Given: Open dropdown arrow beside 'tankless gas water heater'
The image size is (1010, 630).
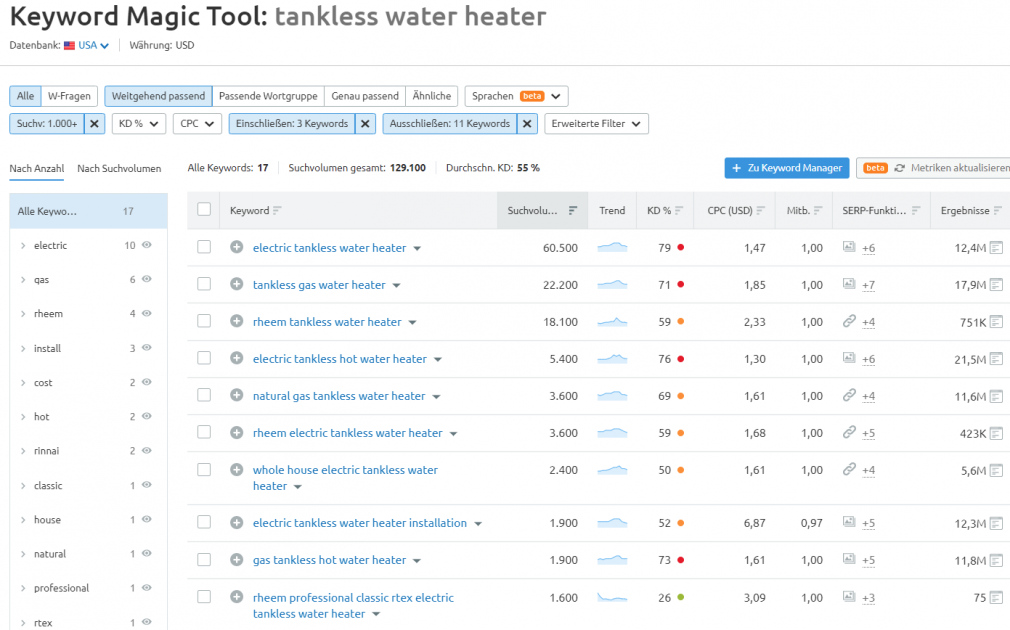Looking at the screenshot, I should (397, 285).
